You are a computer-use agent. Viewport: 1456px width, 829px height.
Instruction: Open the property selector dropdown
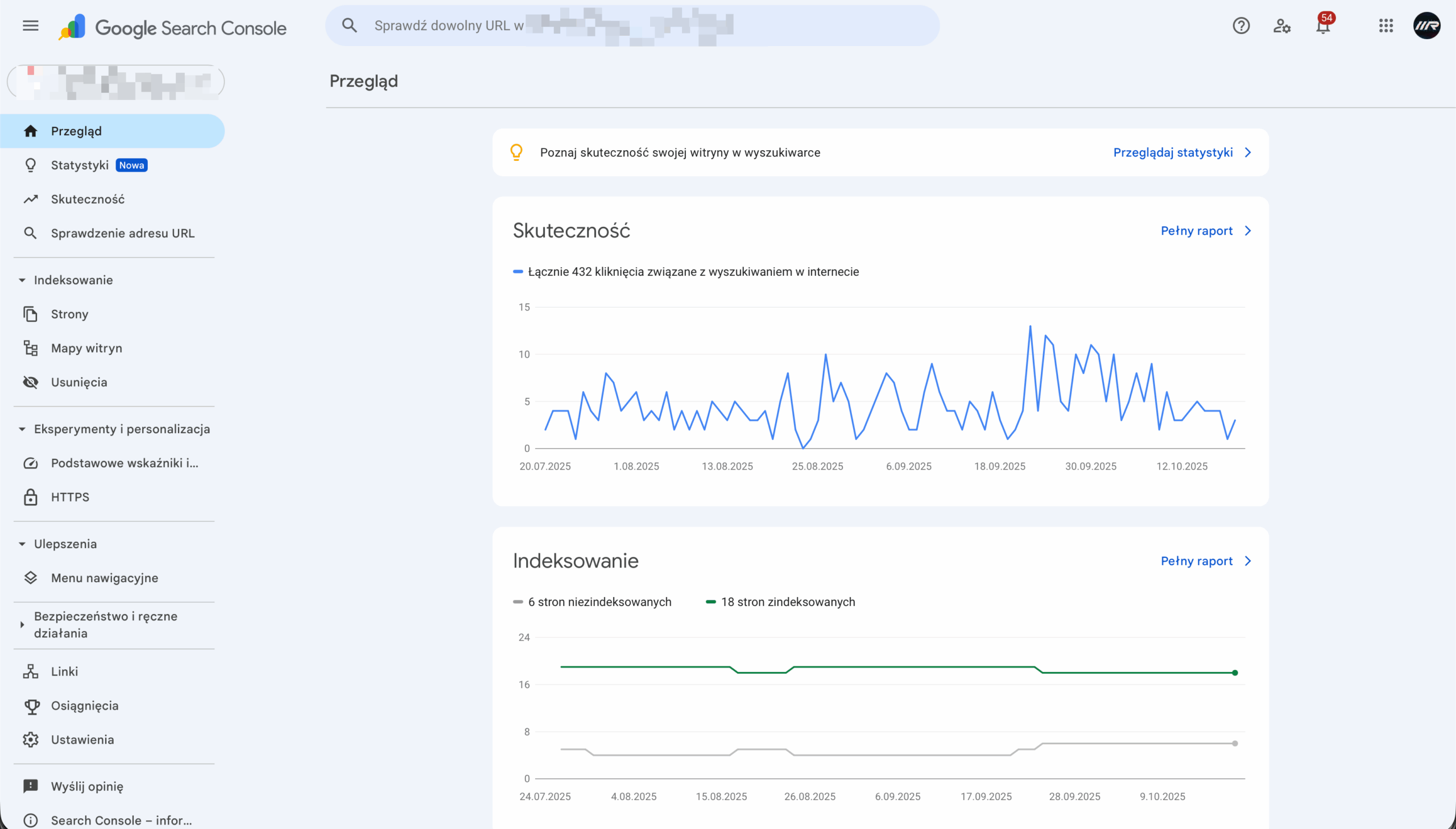(x=115, y=82)
